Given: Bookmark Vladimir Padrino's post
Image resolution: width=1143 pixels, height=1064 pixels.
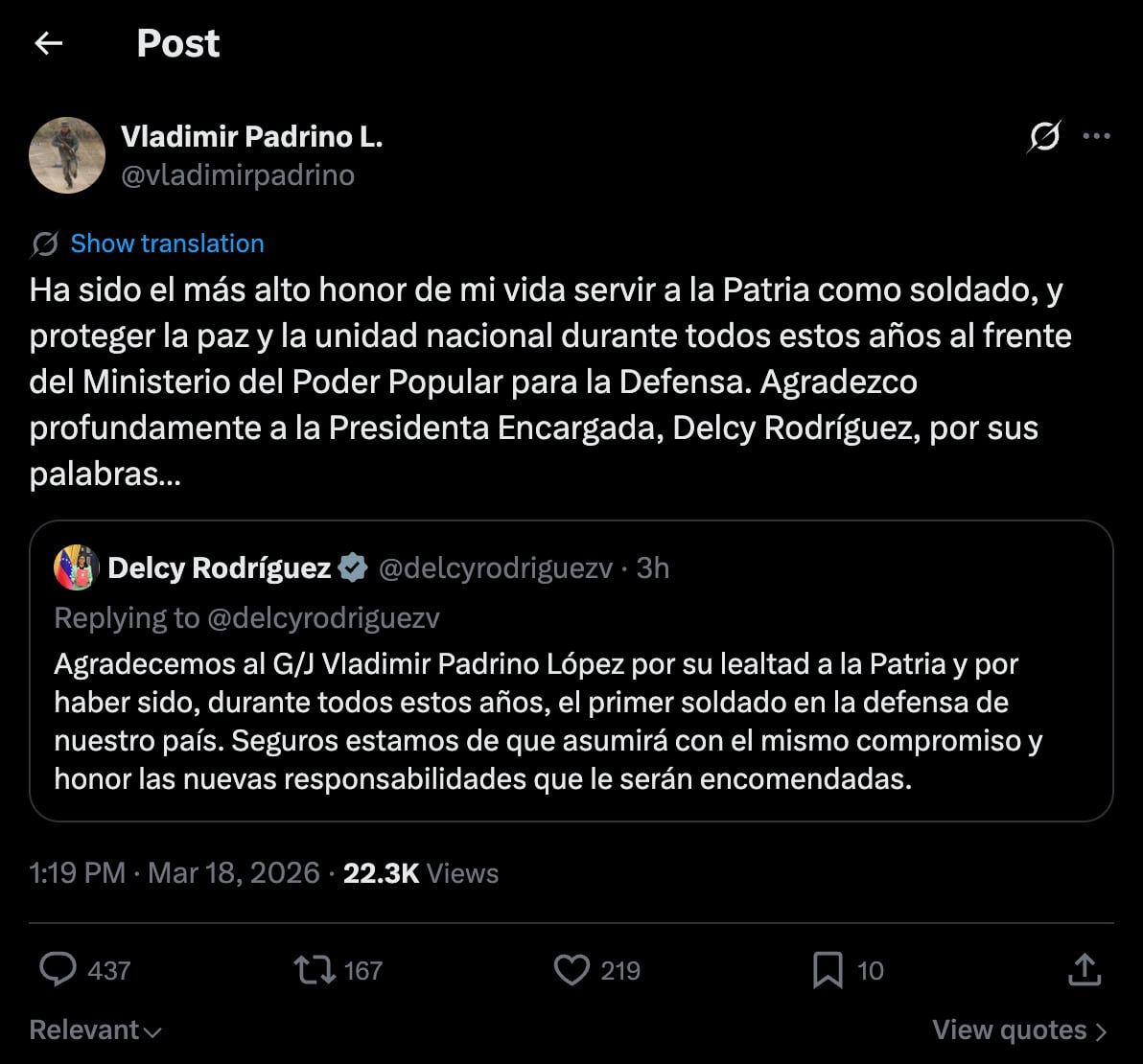Looking at the screenshot, I should click(x=826, y=970).
